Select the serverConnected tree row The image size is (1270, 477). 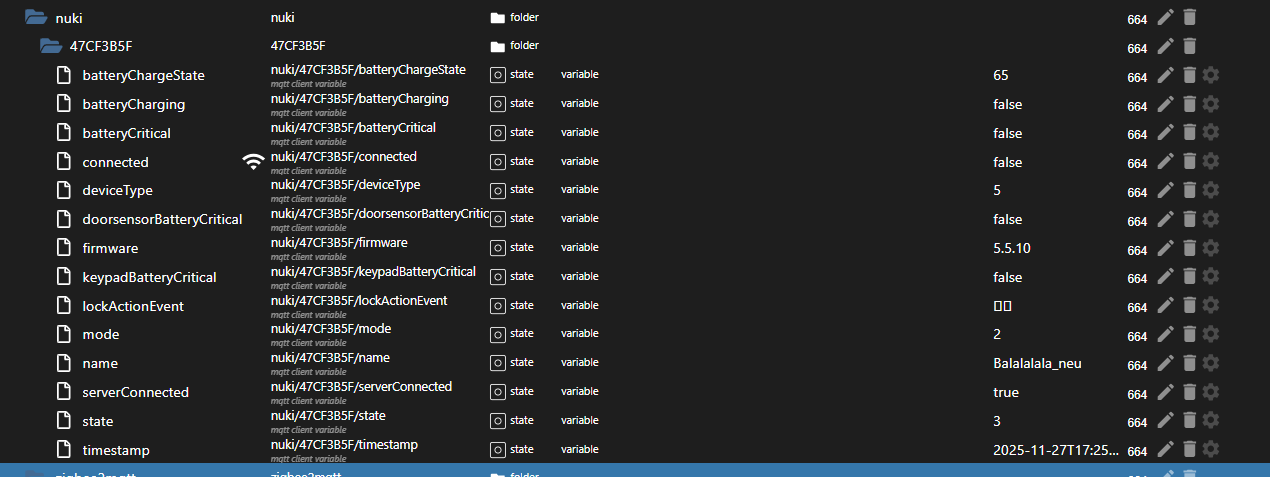point(635,392)
